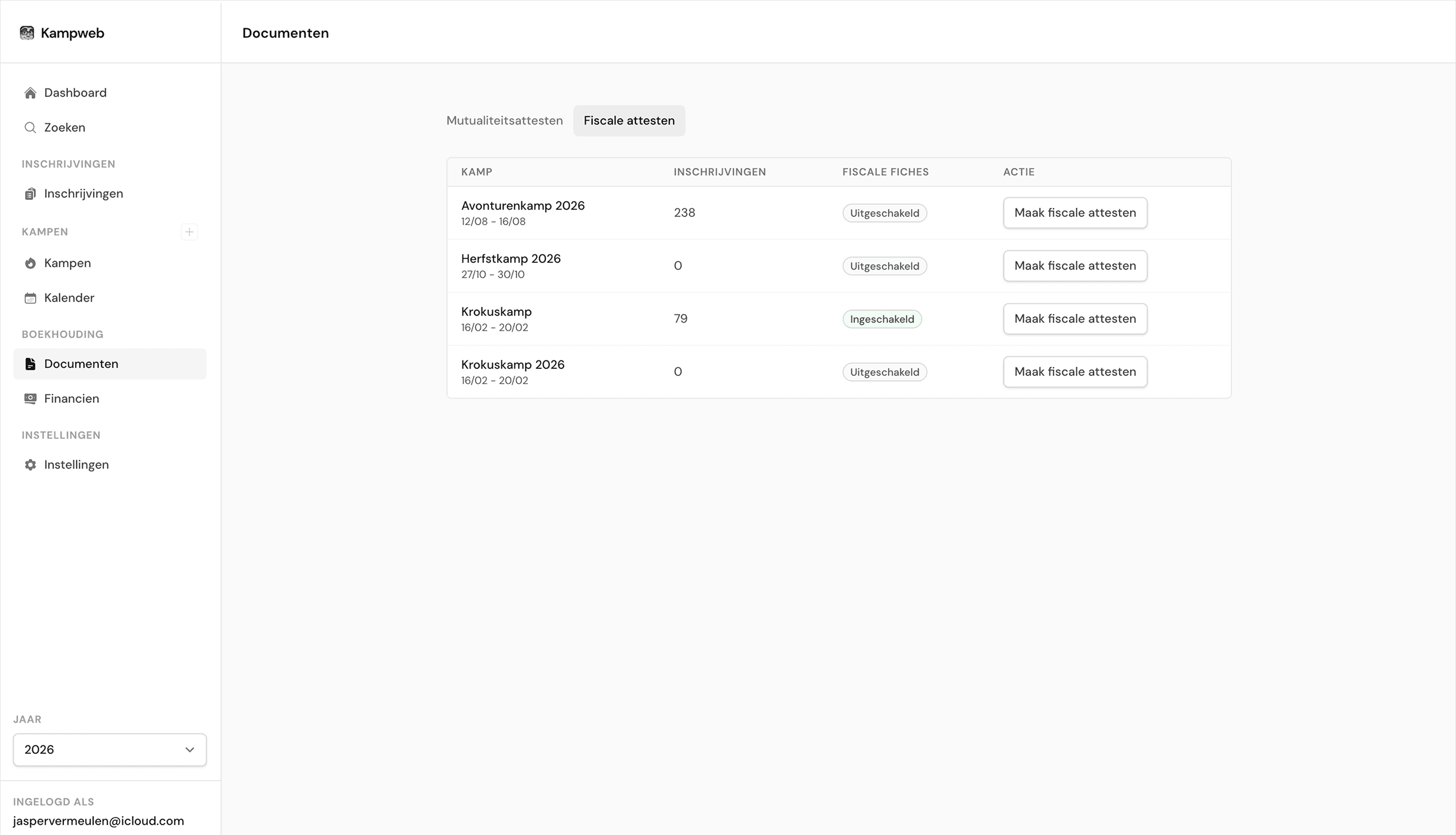Click Maak fiscale attesten for Krokuskamp 79 row
Image resolution: width=1456 pixels, height=835 pixels.
[x=1075, y=319]
